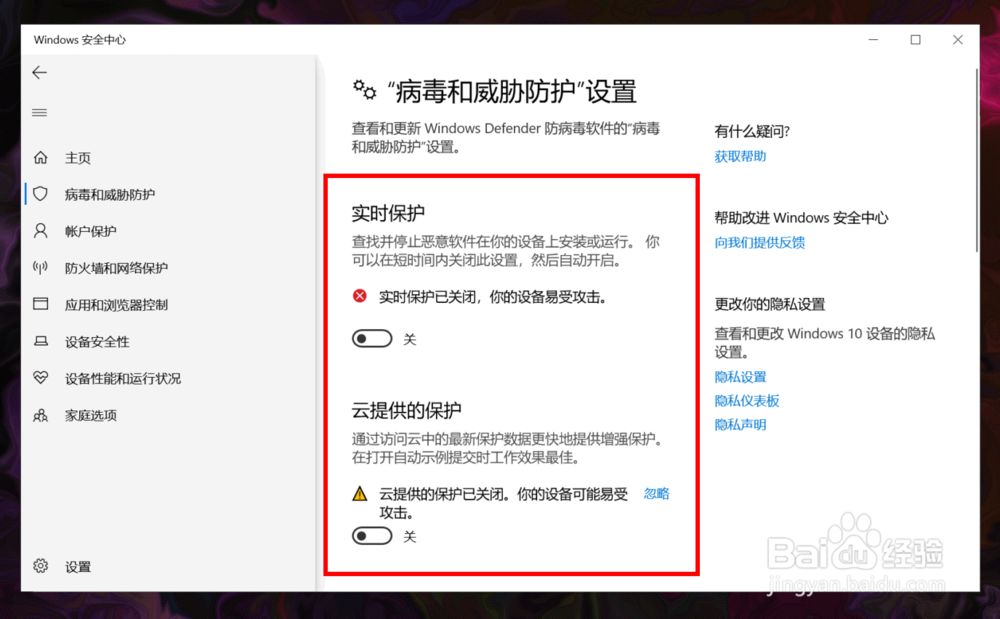Viewport: 1000px width, 619px height.
Task: Click the 向我们提供反馈 link
Action: 760,242
